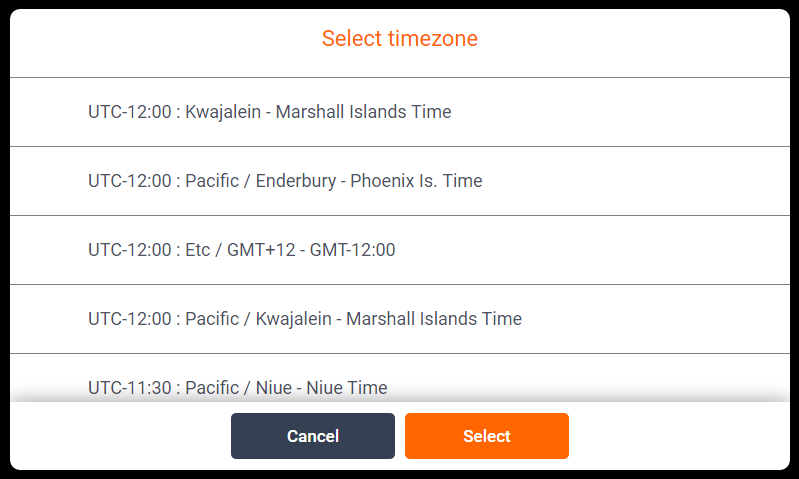Choose the GMT-12:00 list entry
This screenshot has width=799, height=479.
click(242, 250)
